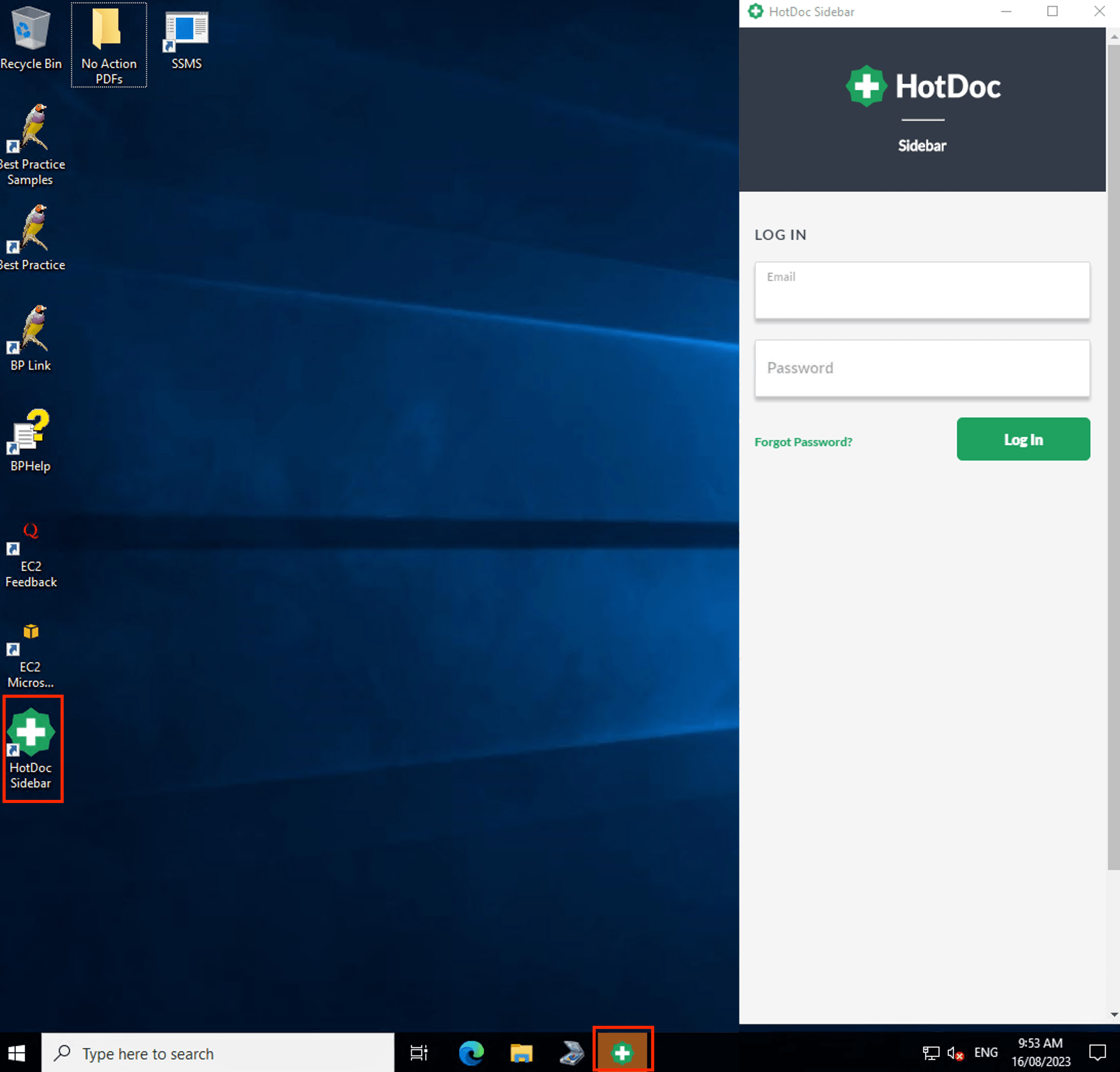This screenshot has width=1120, height=1072.
Task: Click the green Log In button
Action: click(x=1023, y=439)
